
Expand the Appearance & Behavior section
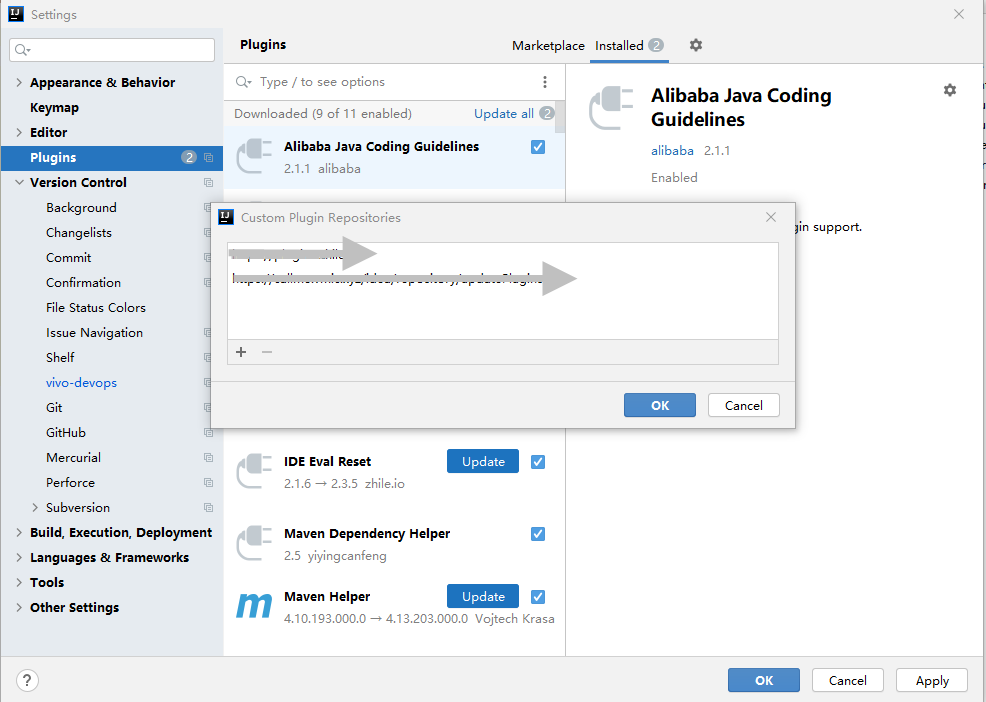(19, 82)
